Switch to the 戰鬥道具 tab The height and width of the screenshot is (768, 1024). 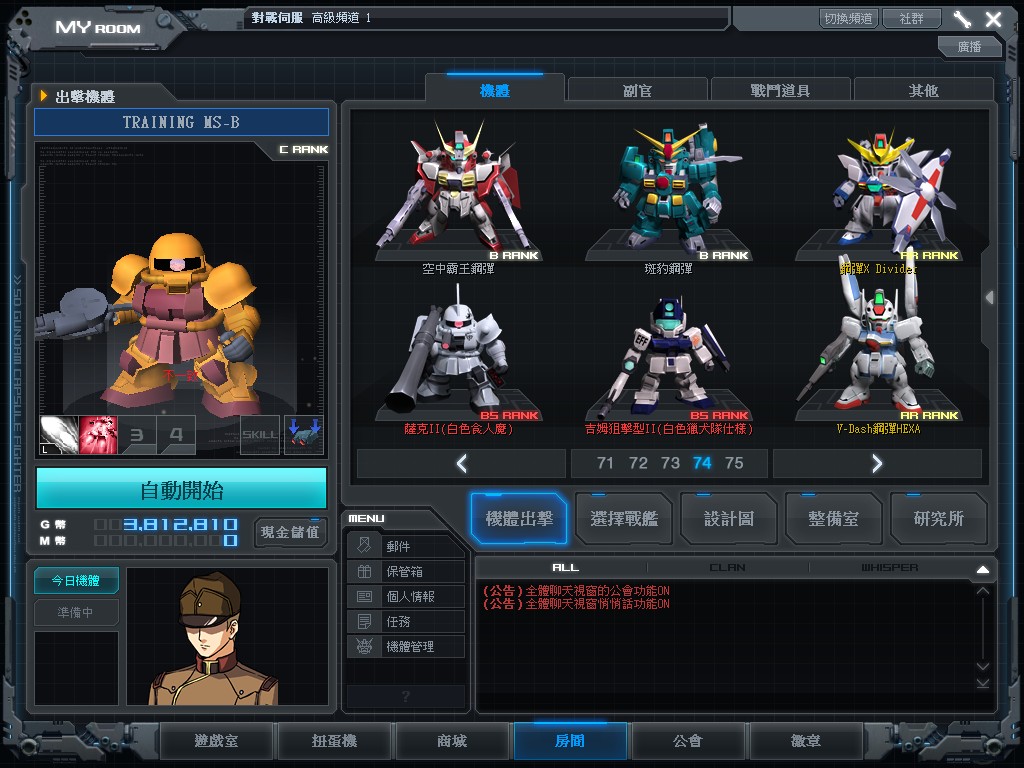(x=780, y=90)
